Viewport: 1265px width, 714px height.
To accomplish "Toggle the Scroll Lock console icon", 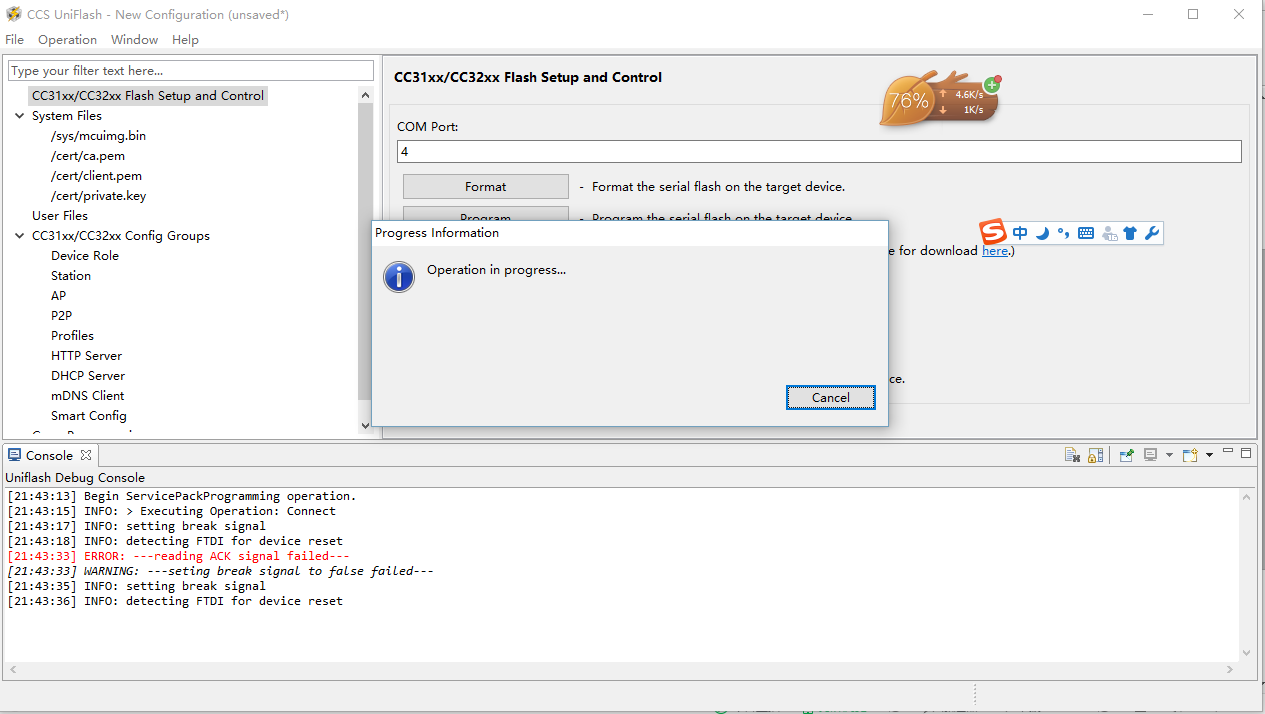I will 1096,455.
